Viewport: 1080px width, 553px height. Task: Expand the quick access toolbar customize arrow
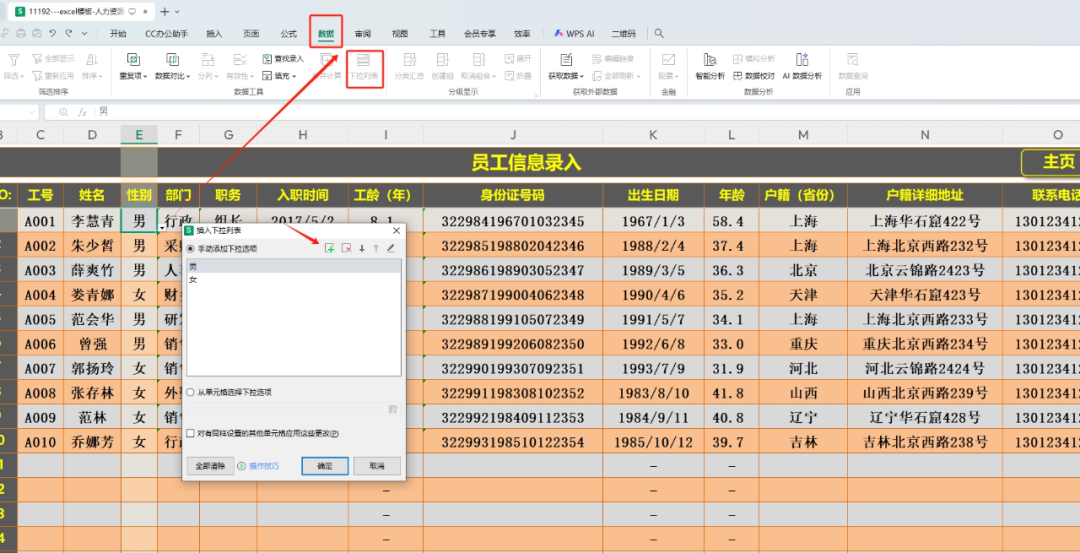[x=84, y=33]
